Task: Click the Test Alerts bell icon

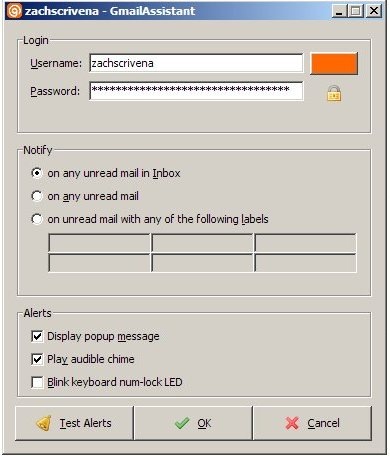Action: [x=44, y=423]
